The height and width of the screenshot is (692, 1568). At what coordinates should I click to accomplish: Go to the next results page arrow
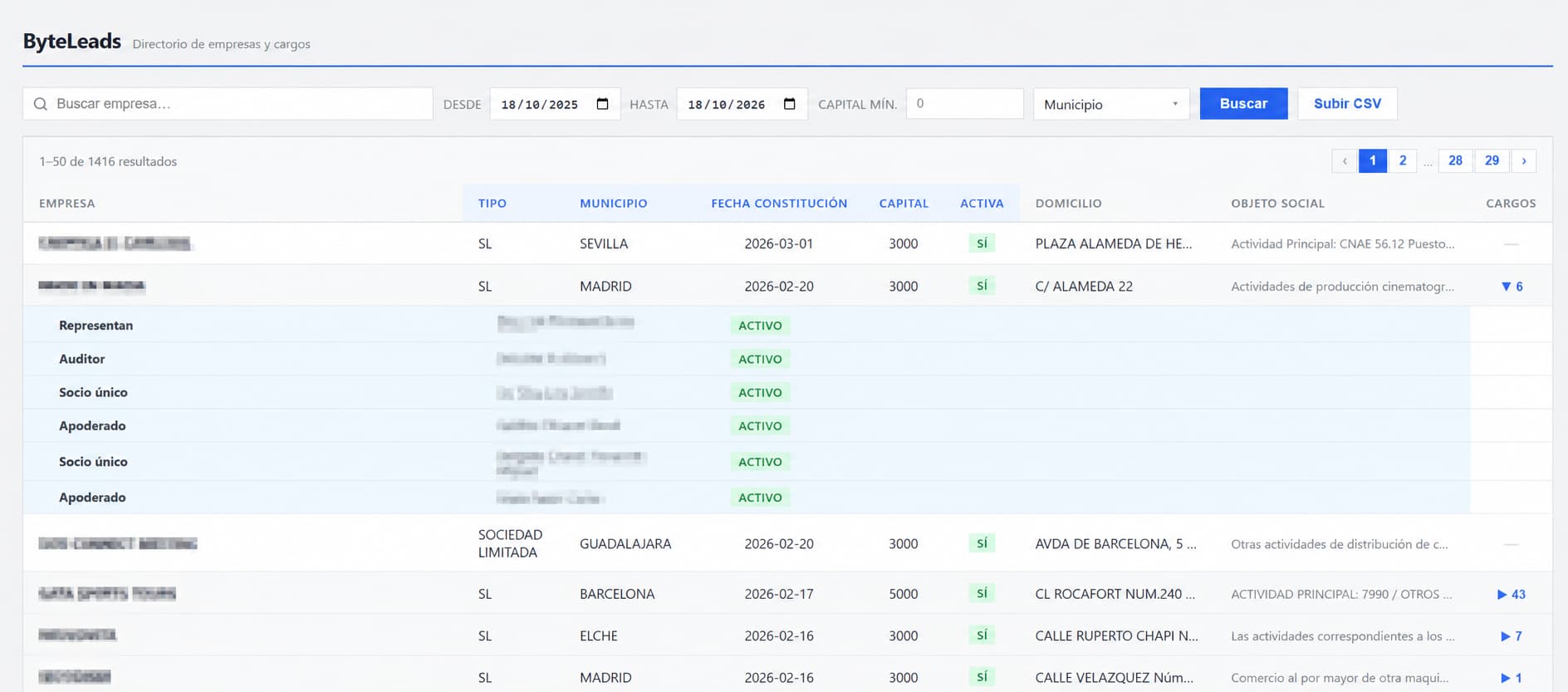(x=1524, y=160)
